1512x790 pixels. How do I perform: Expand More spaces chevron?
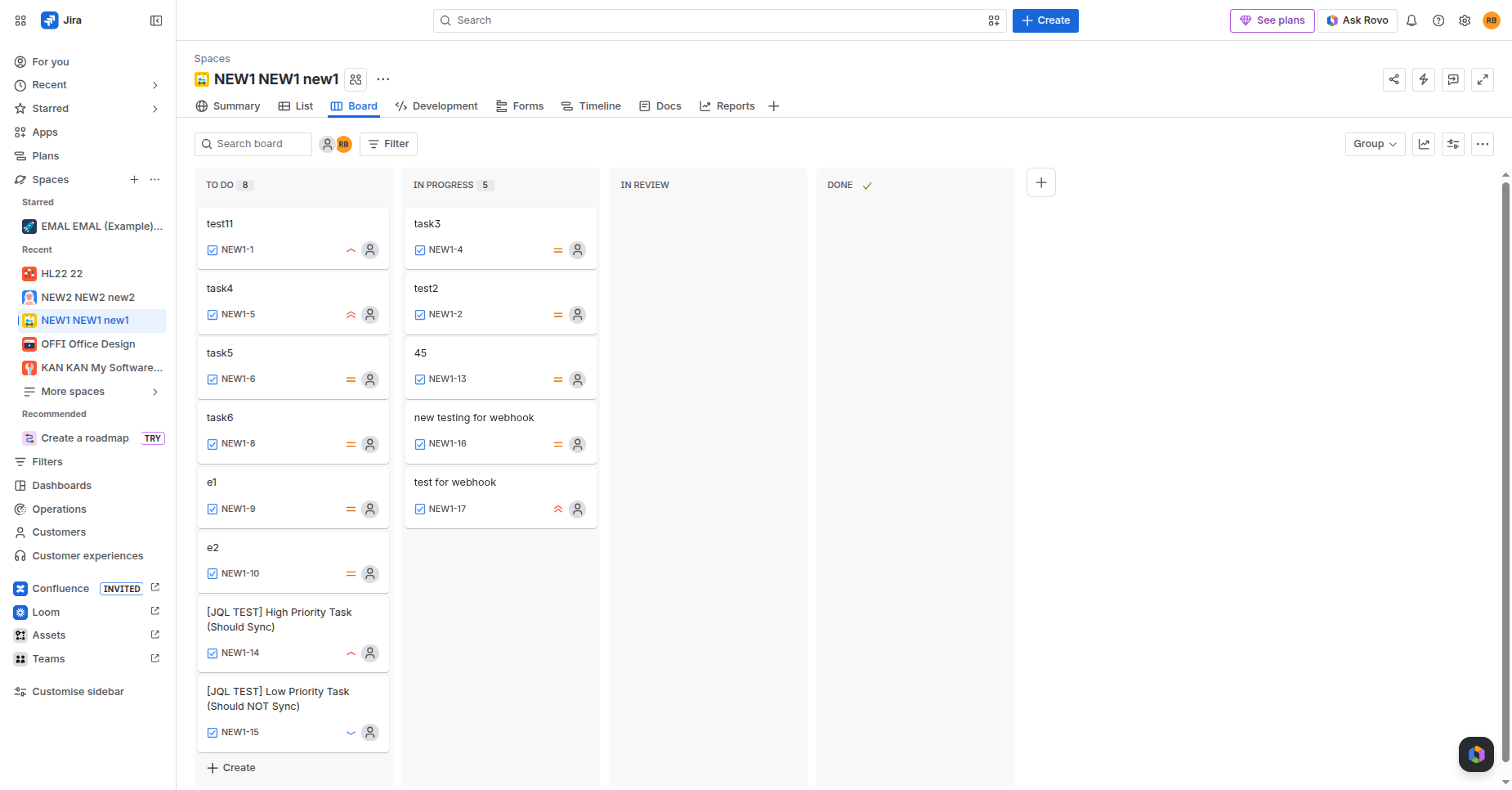(155, 392)
